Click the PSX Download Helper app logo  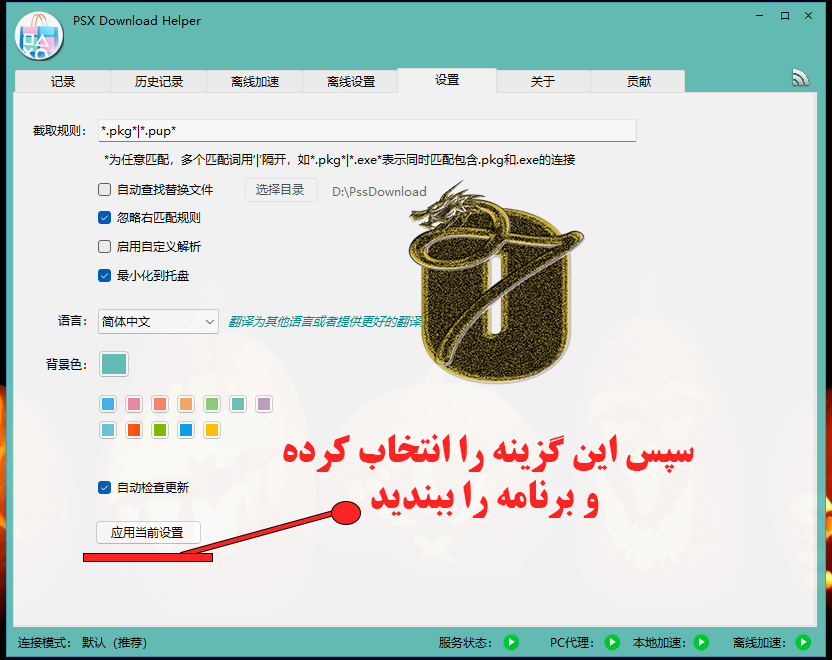tap(39, 35)
